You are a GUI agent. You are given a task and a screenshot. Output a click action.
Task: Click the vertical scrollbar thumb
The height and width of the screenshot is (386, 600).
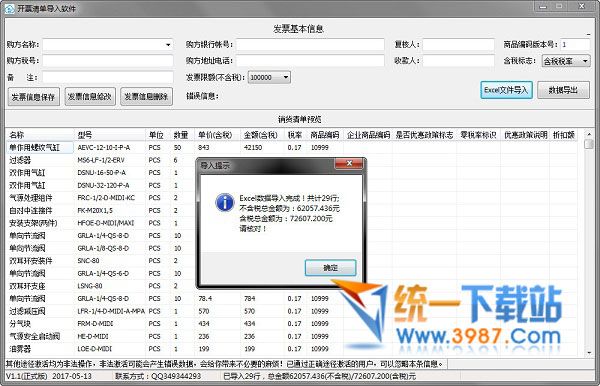(589, 144)
